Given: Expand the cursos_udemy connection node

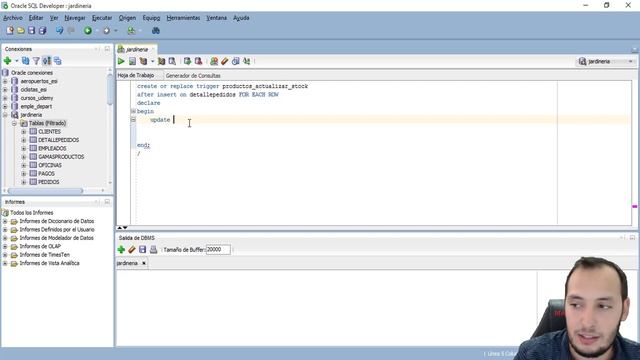Looking at the screenshot, I should 5,98.
